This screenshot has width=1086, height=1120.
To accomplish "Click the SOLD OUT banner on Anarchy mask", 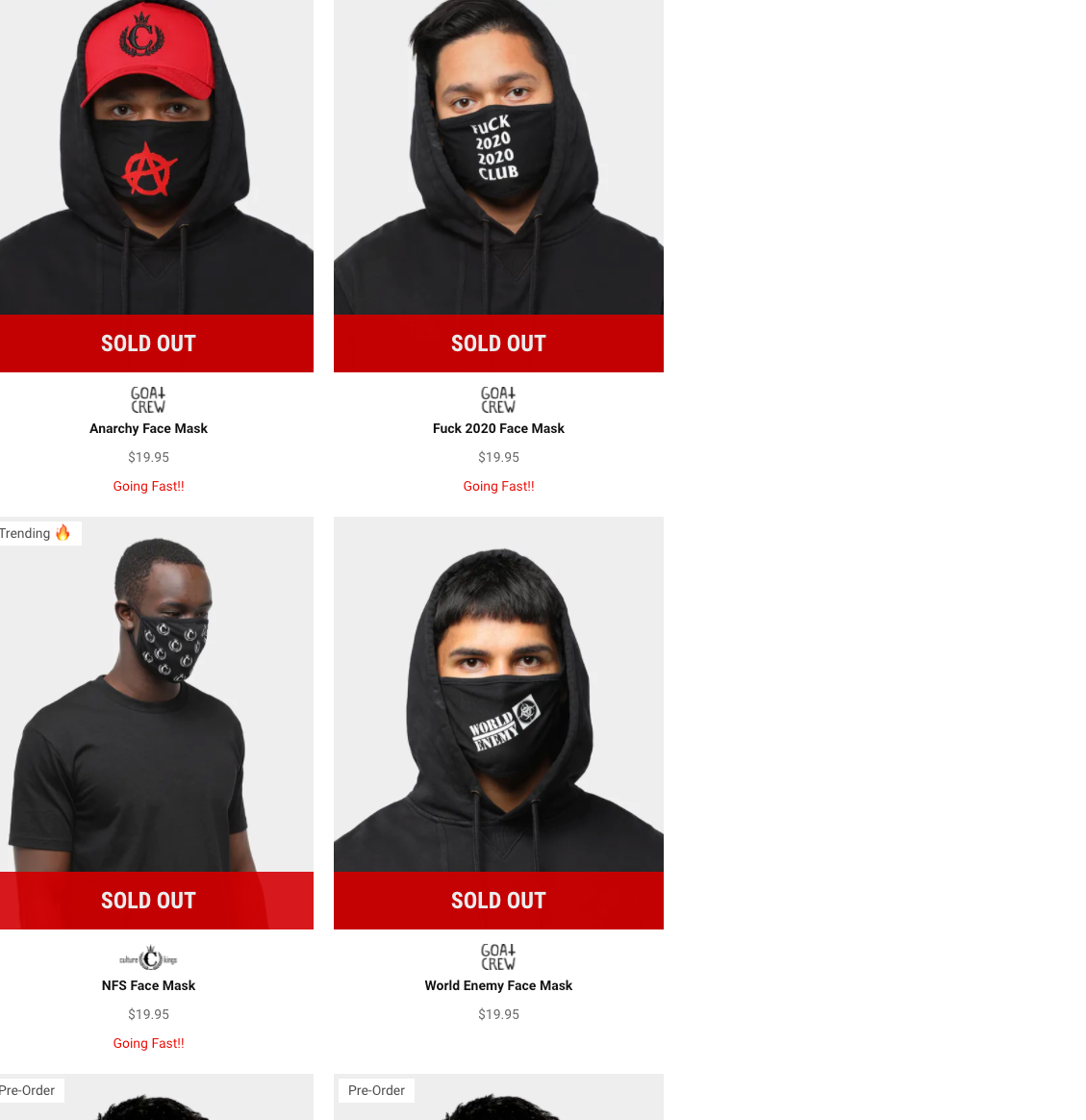I will 157,344.
